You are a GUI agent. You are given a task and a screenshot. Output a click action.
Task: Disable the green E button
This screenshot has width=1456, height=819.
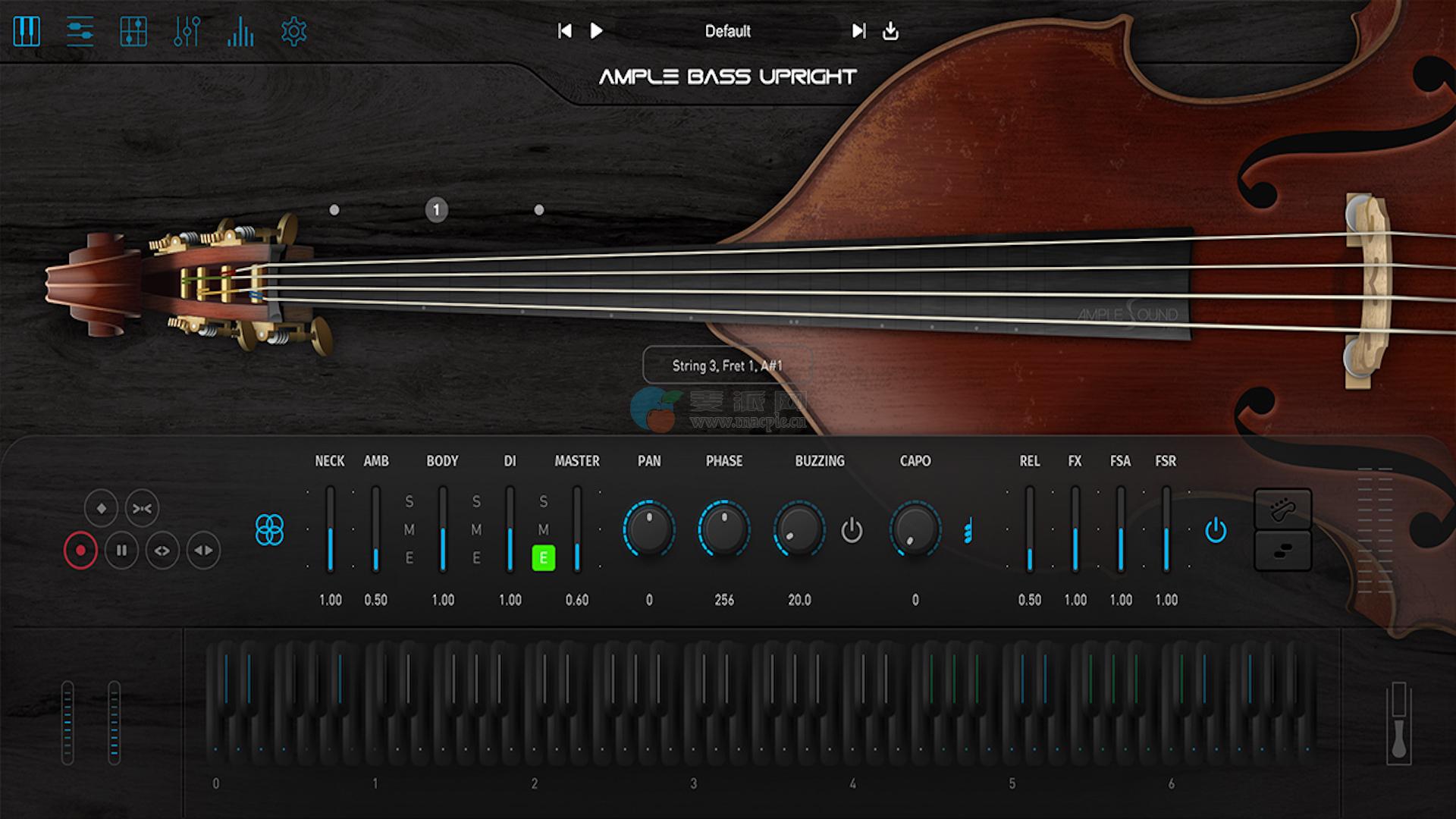point(543,558)
